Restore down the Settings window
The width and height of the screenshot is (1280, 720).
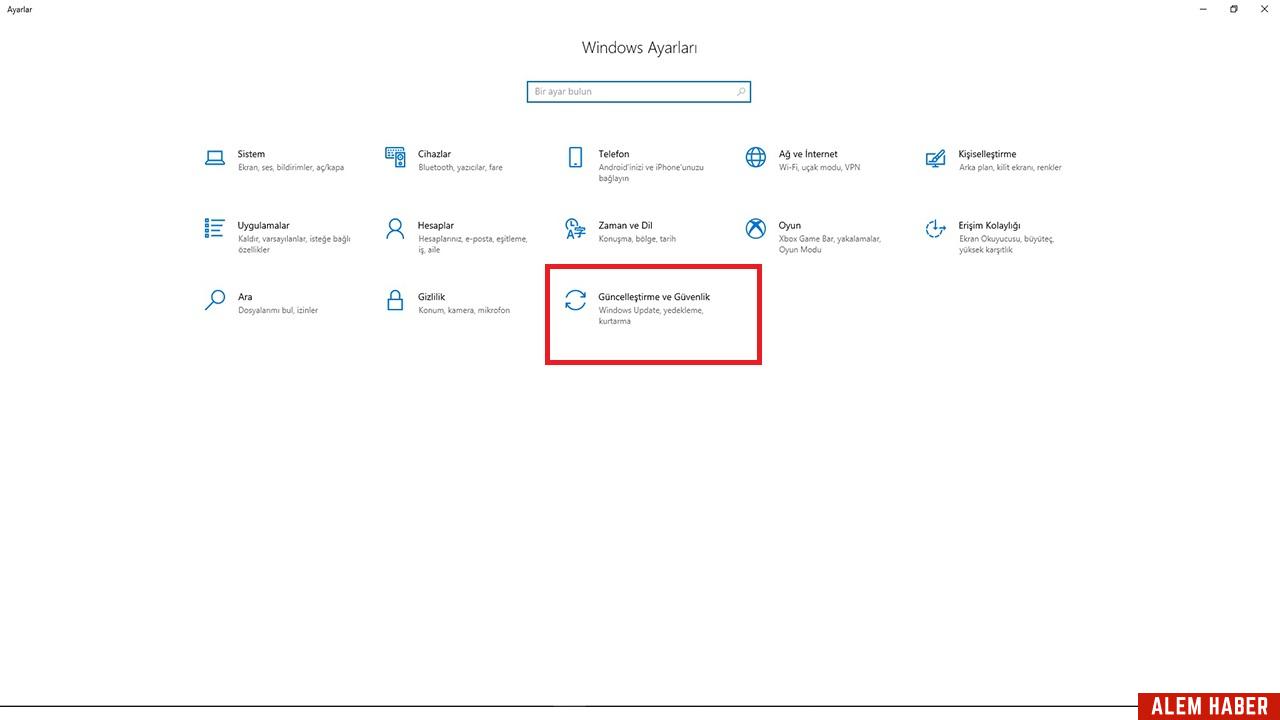pos(1233,9)
